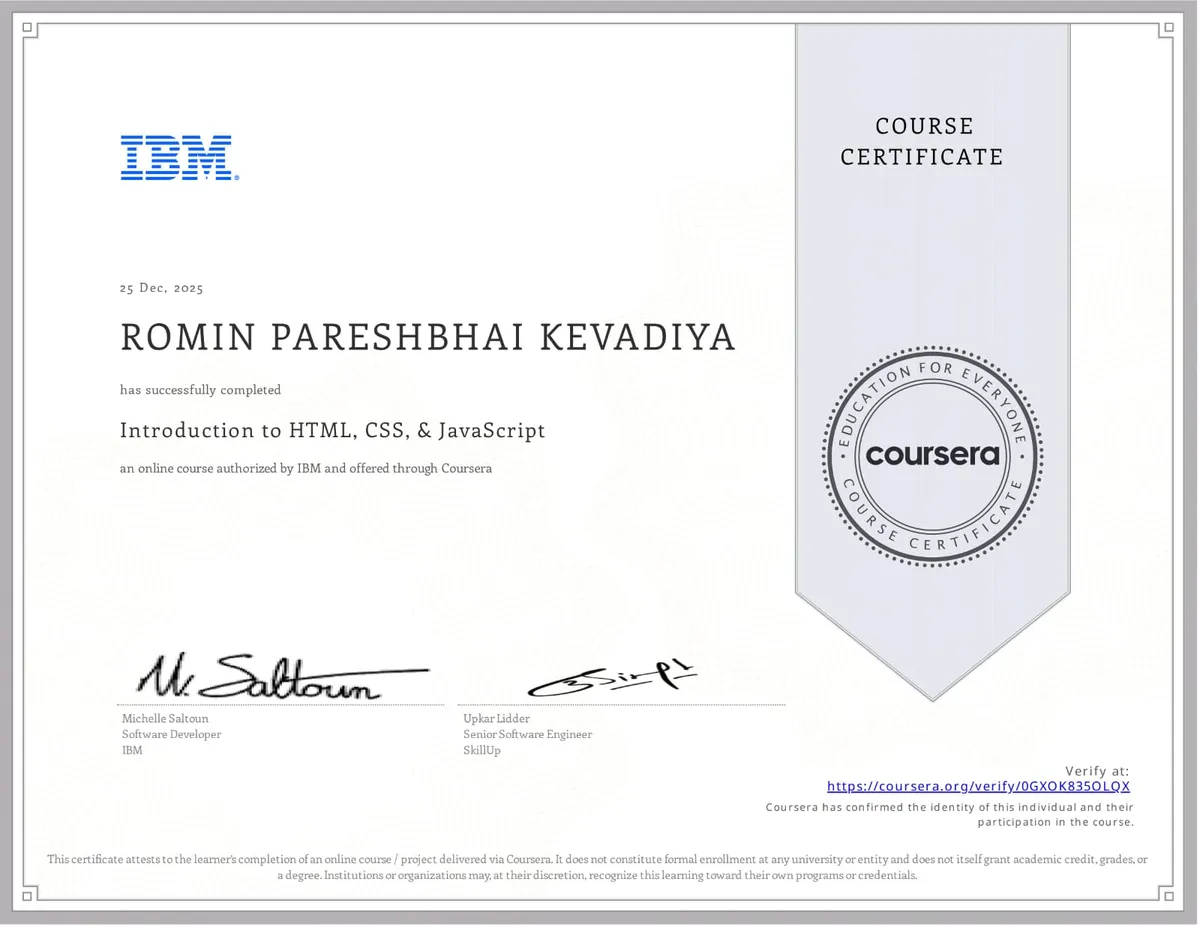1200x927 pixels.
Task: Click the name Michelle Saltoun
Action: (x=165, y=718)
